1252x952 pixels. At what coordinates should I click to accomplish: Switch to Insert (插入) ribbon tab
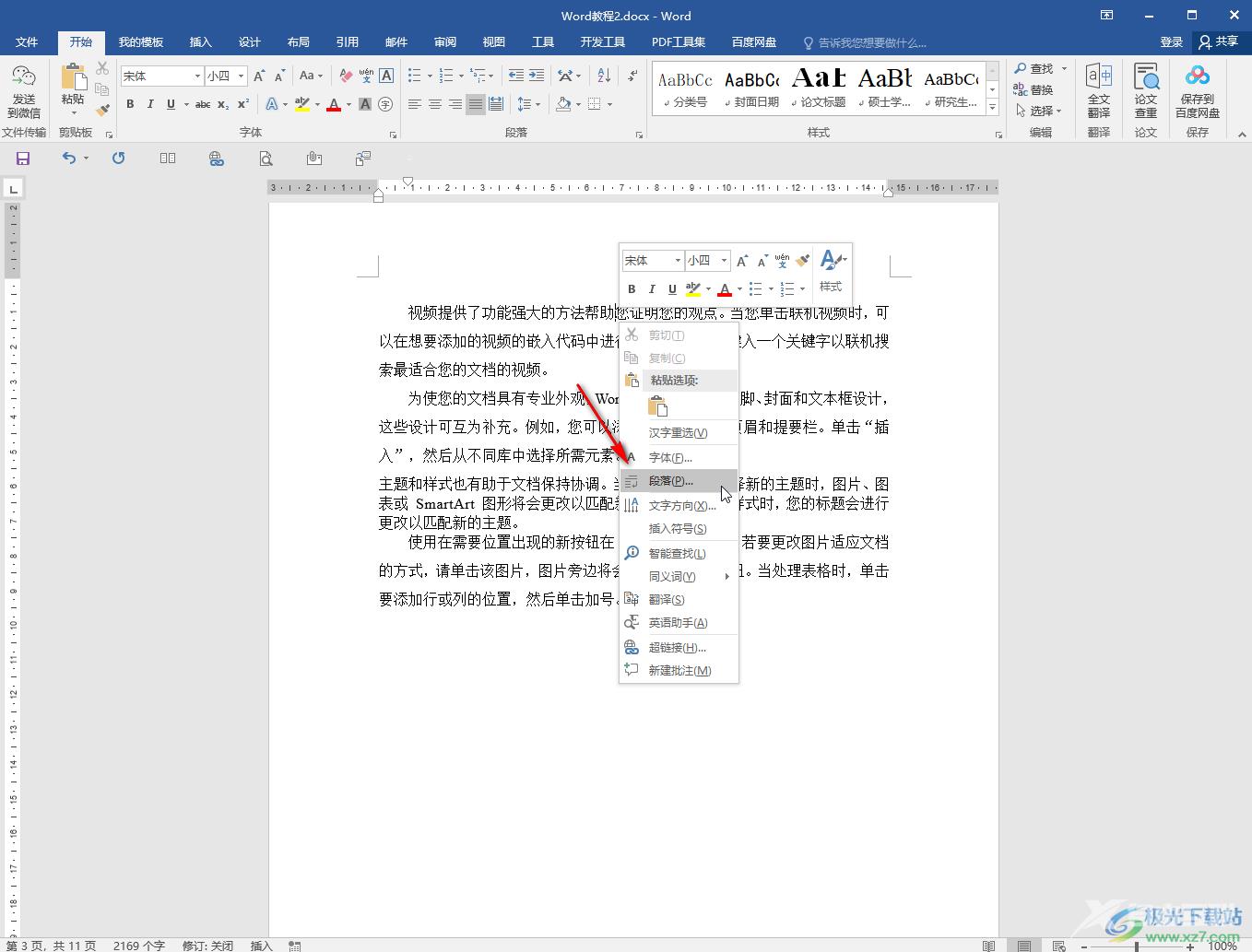(x=200, y=42)
